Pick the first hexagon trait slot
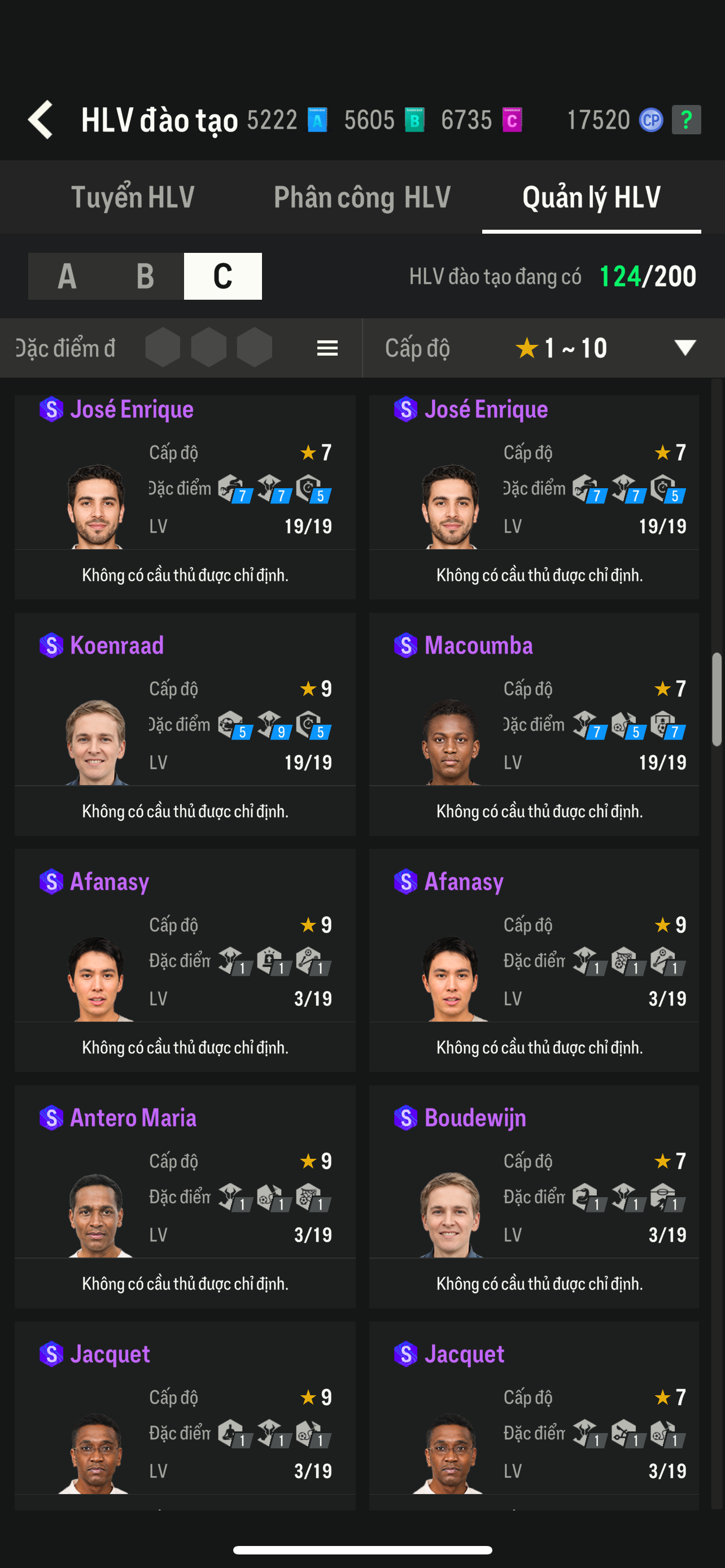Viewport: 725px width, 1568px height. 163,348
